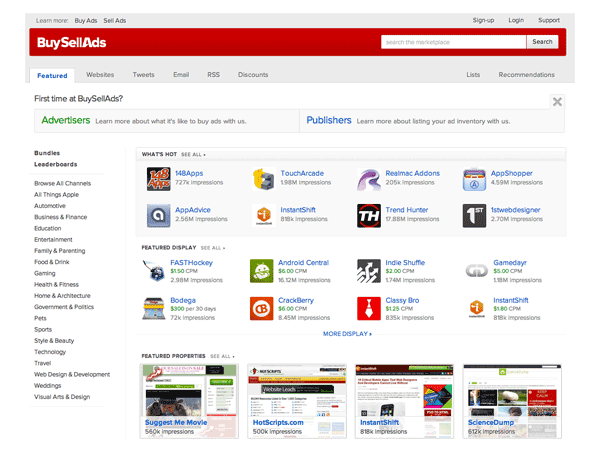Open the Discounts tab

(x=253, y=75)
